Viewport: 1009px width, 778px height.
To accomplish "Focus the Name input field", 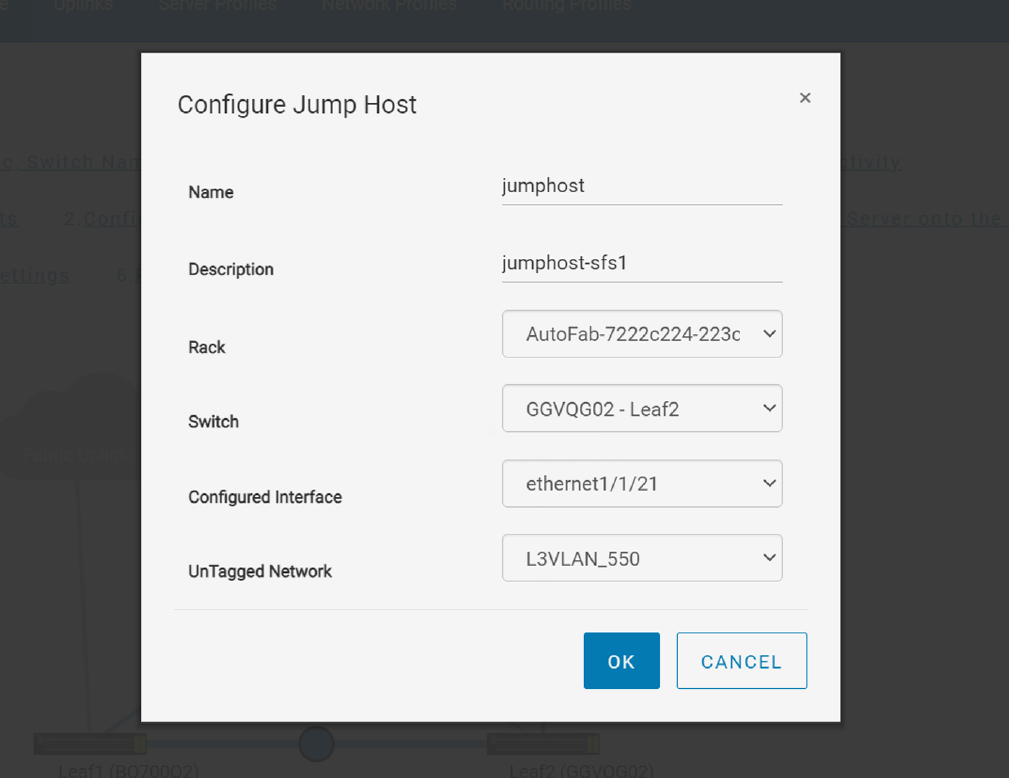I will click(x=642, y=186).
